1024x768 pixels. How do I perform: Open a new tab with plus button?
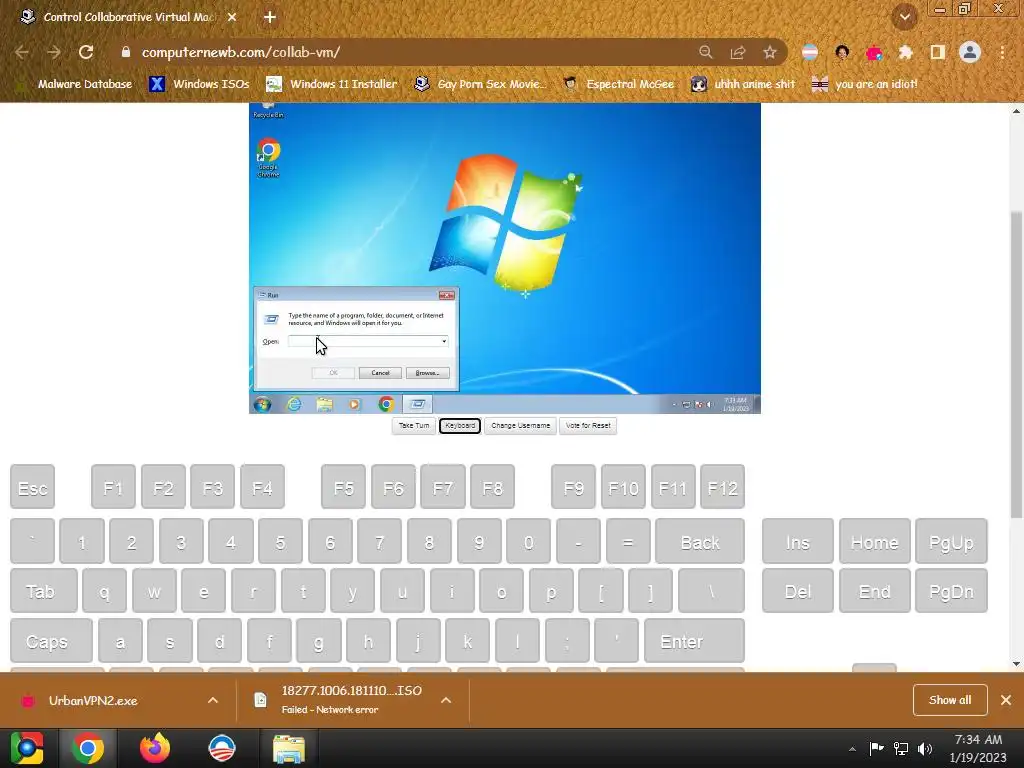coord(270,17)
